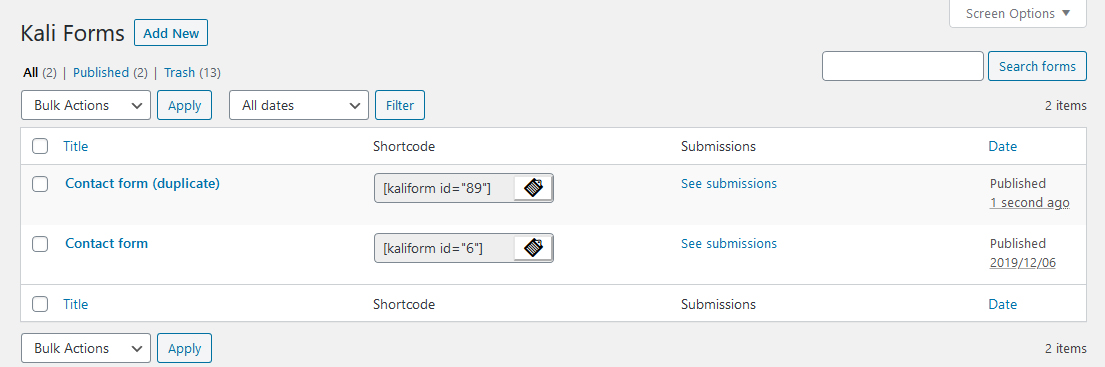
Task: Tick the select-all checkbox in table header
Action: (40, 147)
